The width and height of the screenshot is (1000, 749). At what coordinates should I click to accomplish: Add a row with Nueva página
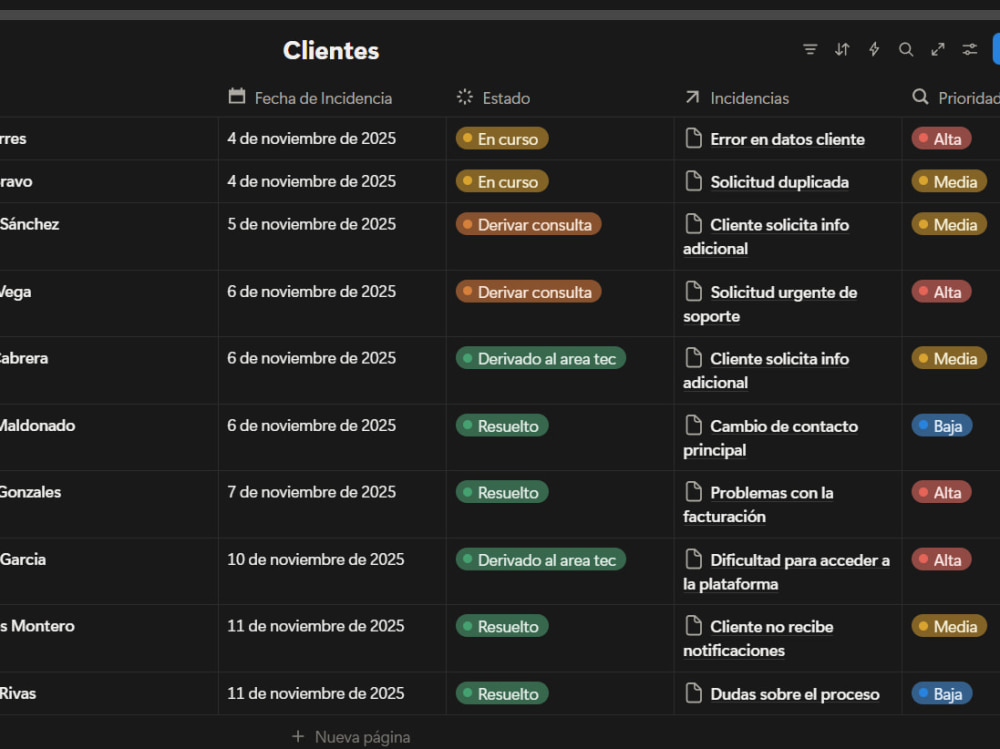[351, 737]
